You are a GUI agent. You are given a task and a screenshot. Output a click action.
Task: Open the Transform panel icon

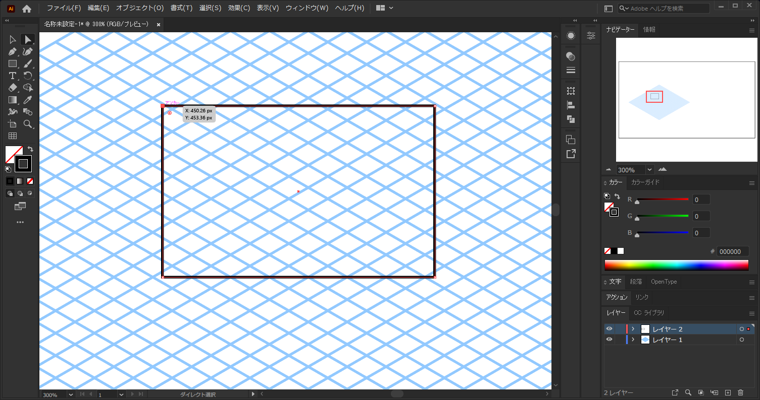571,91
